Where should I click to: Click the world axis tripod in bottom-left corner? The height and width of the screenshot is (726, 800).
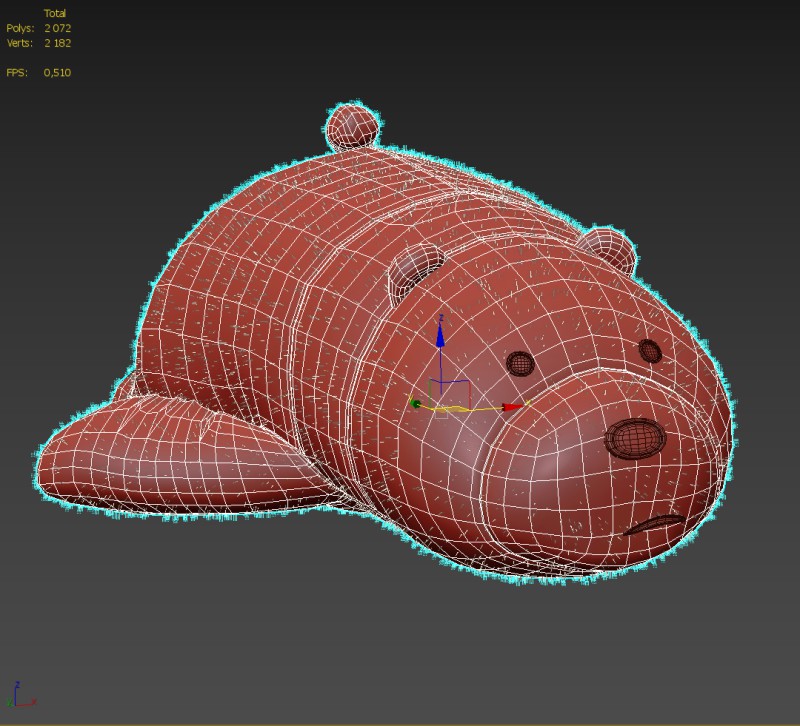coord(18,702)
